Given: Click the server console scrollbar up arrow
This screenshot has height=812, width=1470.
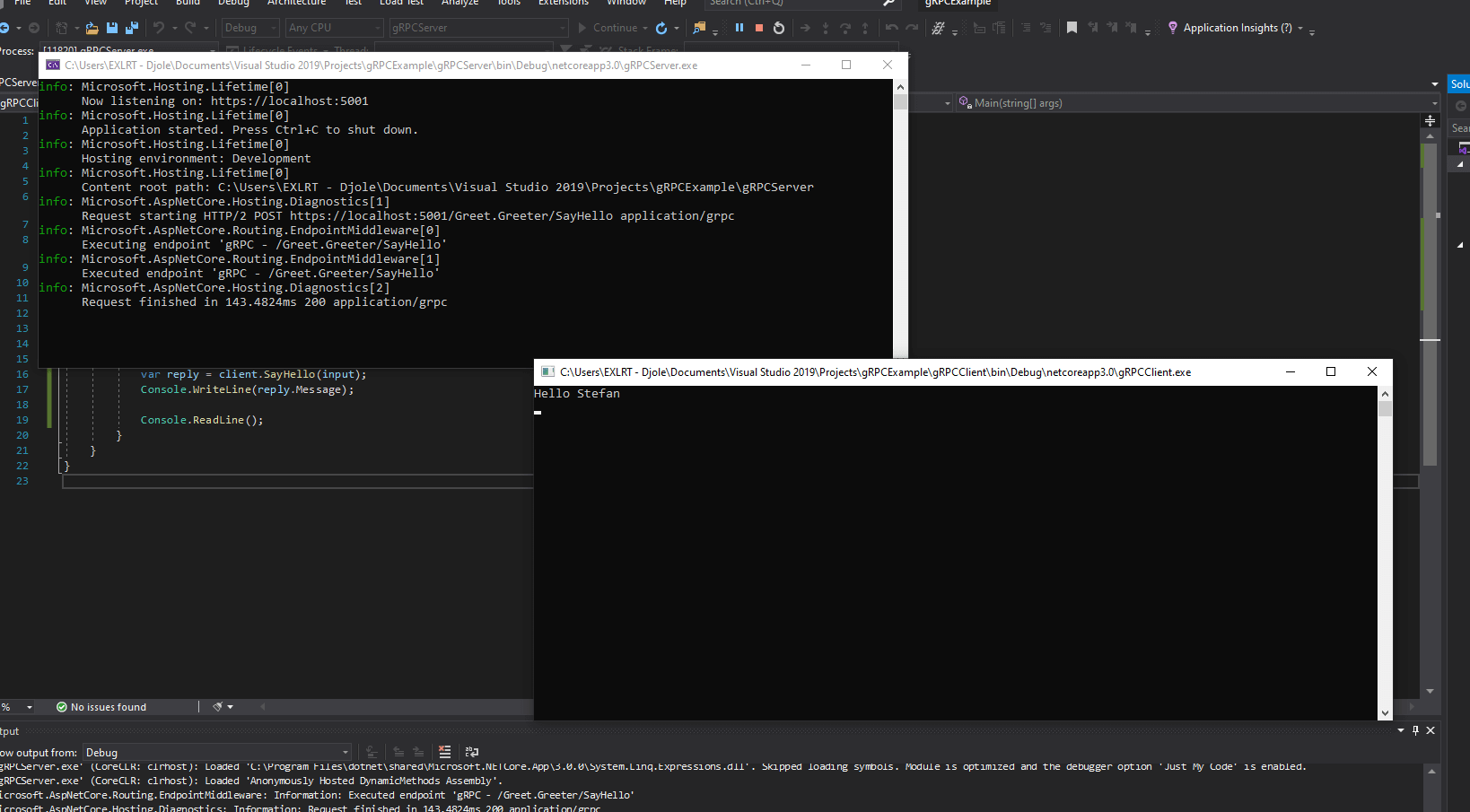Looking at the screenshot, I should (900, 87).
